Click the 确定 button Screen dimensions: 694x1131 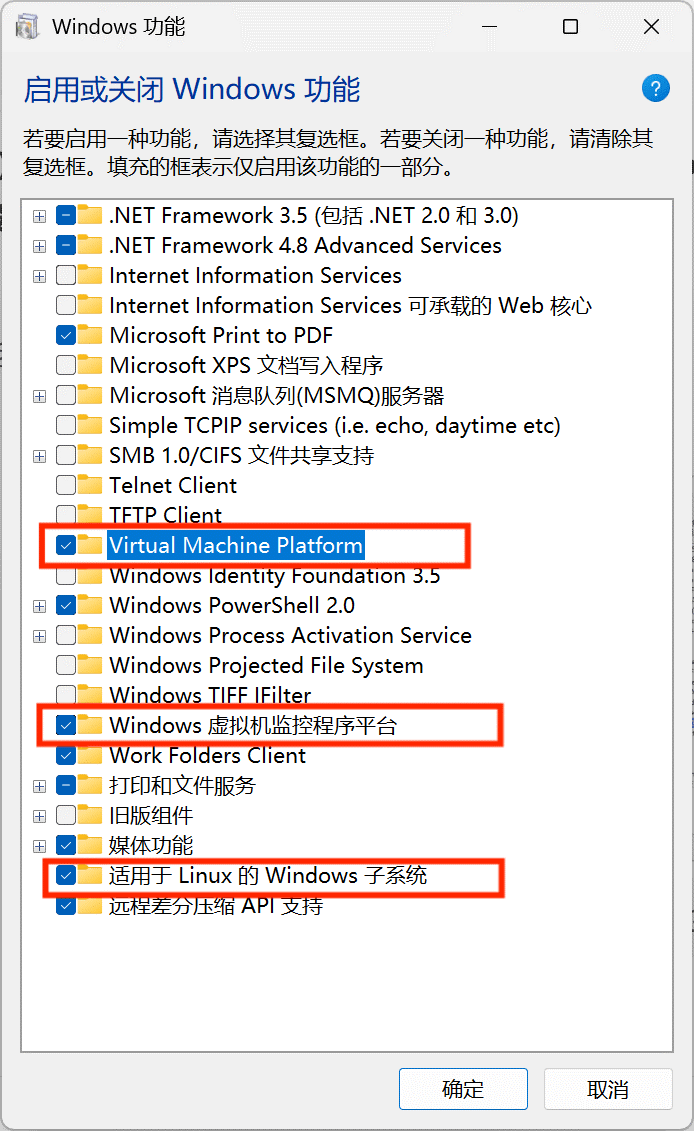(x=463, y=1088)
